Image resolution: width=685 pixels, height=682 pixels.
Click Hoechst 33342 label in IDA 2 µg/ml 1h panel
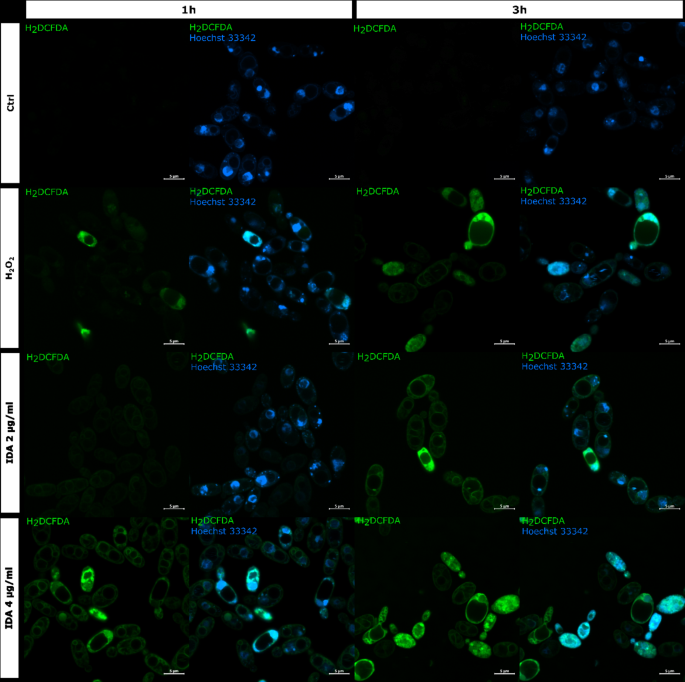click(x=224, y=367)
